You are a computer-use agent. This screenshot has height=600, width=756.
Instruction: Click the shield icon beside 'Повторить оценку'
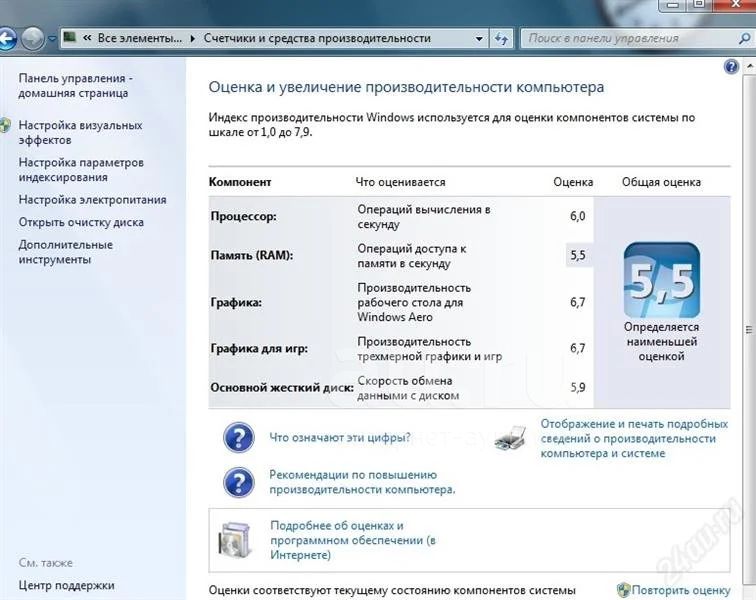coord(623,589)
